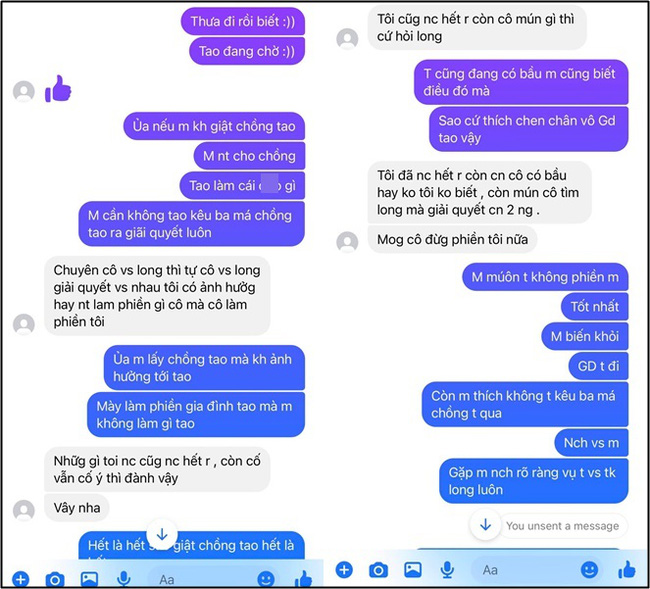
Task: Tap the "You unsent a message" notice
Action: [563, 526]
